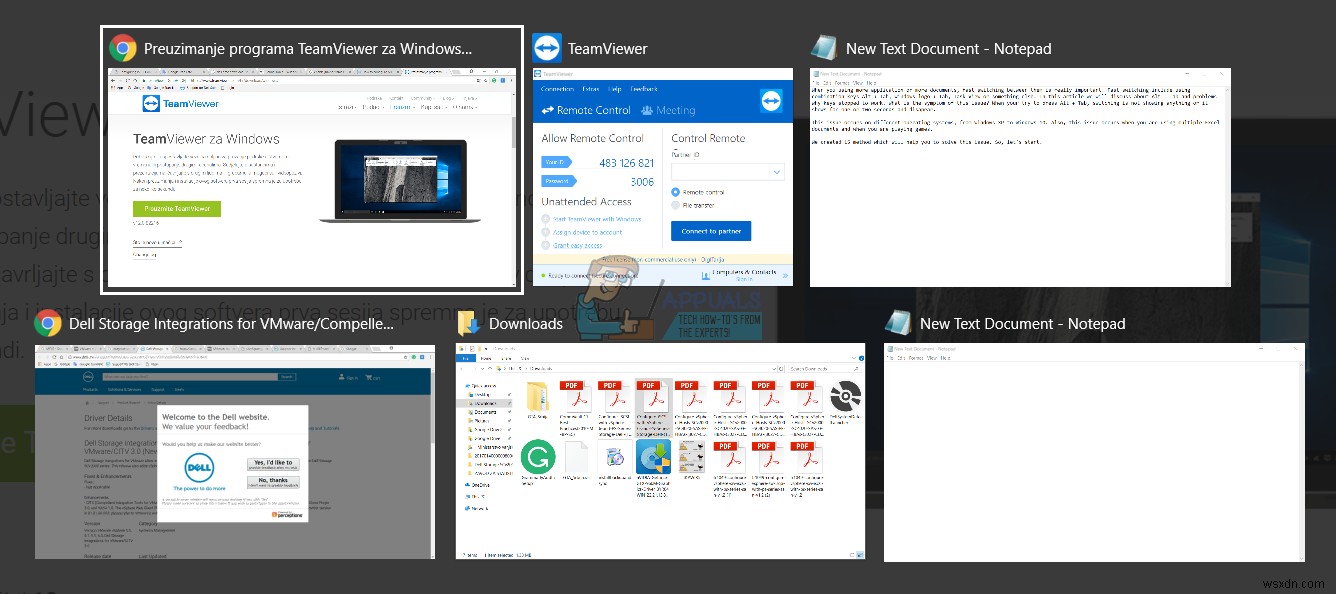Click TeamViewer logo in TeamViewer window's blue header
Image resolution: width=1336 pixels, height=594 pixels.
click(771, 102)
